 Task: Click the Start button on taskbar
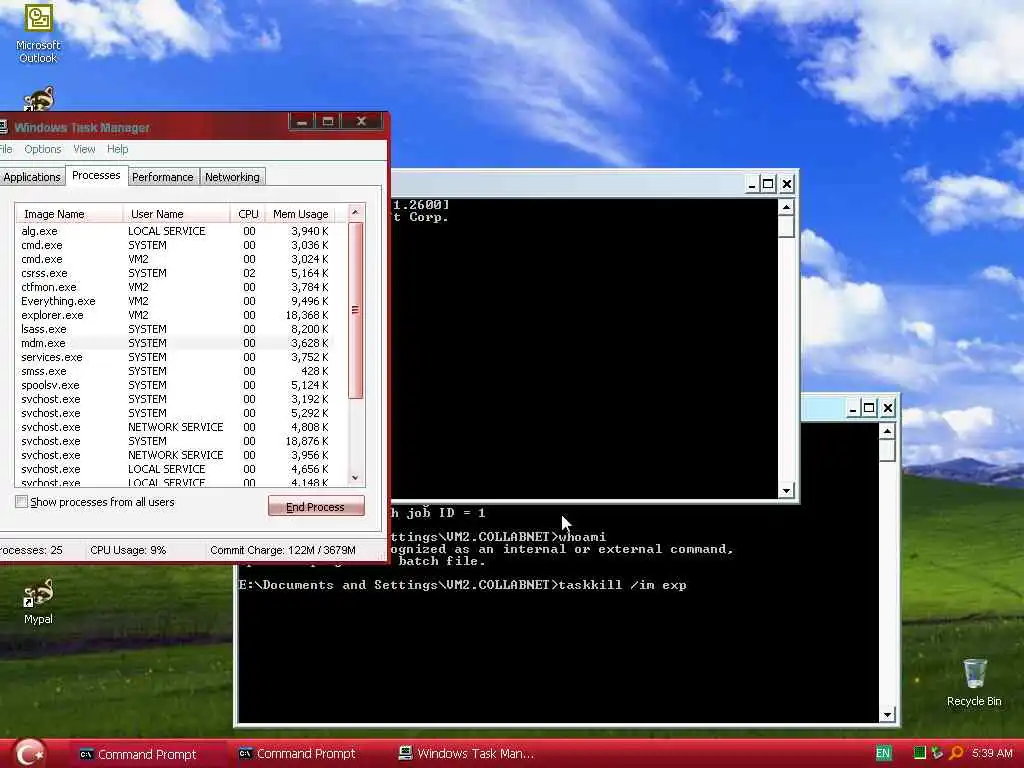click(29, 754)
